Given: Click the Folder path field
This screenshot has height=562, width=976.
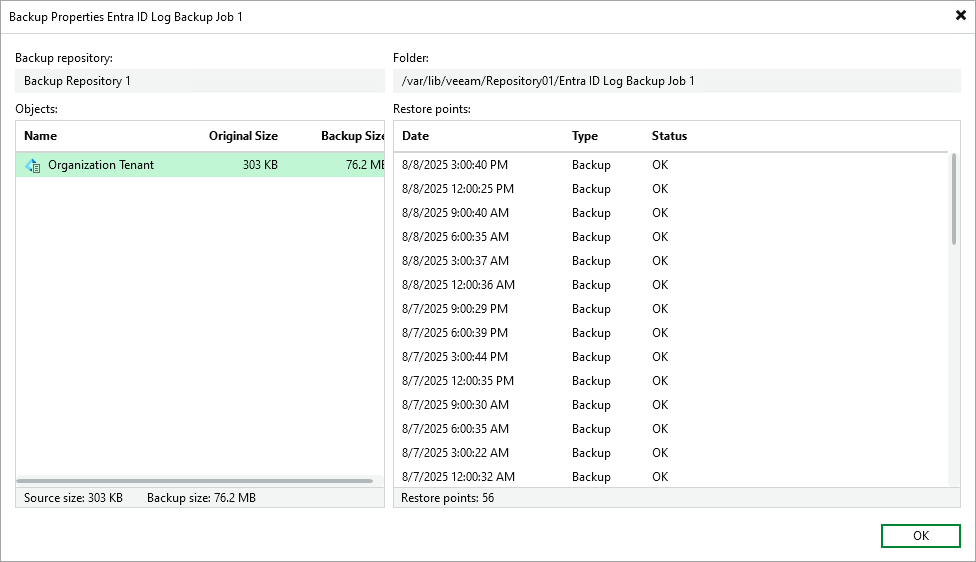Looking at the screenshot, I should pyautogui.click(x=677, y=81).
